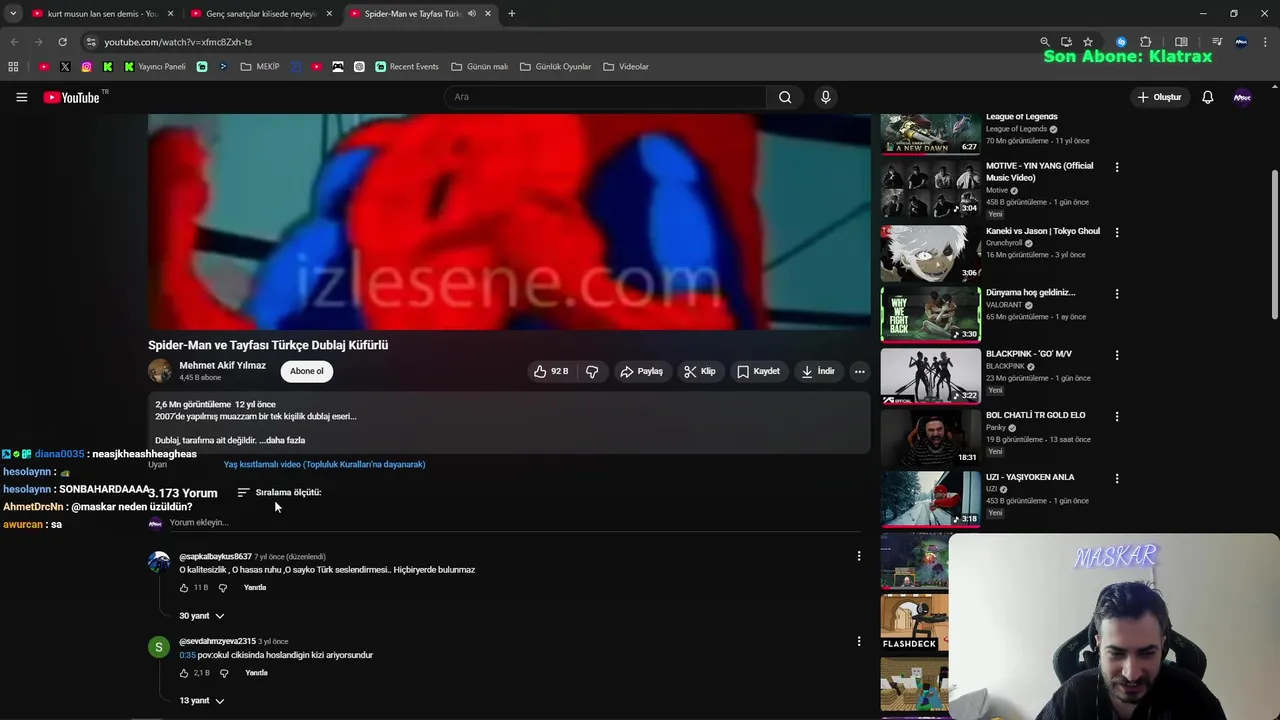Like the video with 92 B likes
This screenshot has width=1280, height=720.
click(551, 371)
